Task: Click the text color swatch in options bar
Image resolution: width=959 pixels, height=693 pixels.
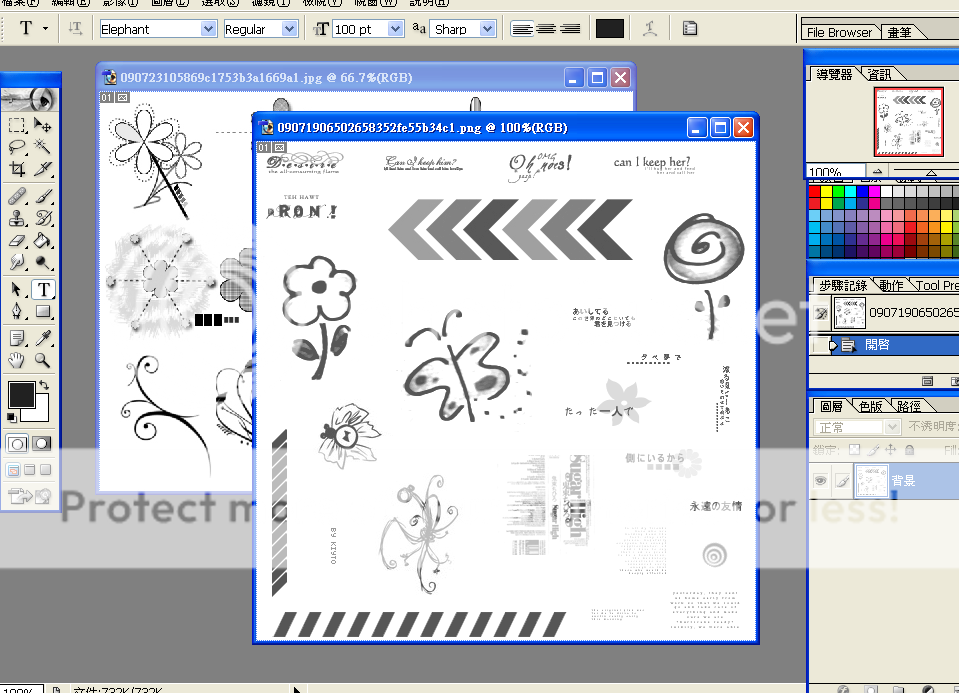Action: (609, 29)
